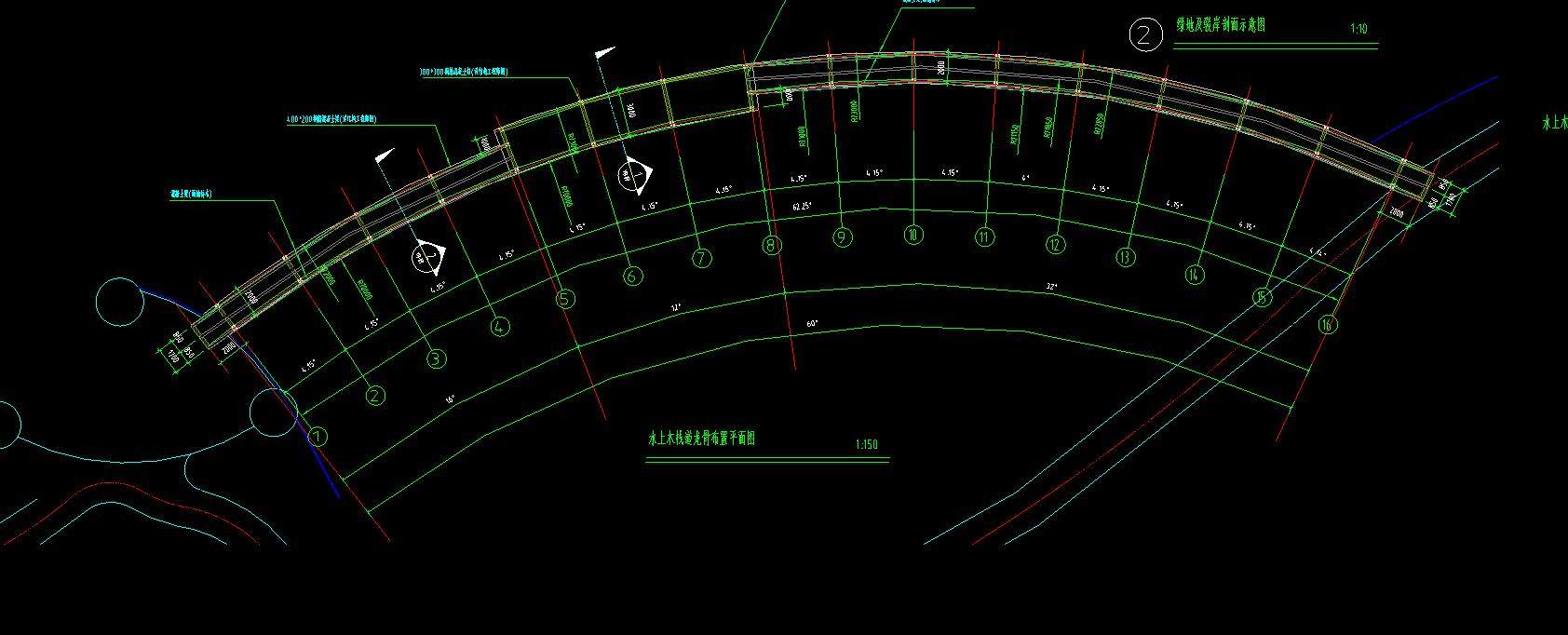The image size is (1568, 635).
Task: Click the 1:150 scale label
Action: 866,445
